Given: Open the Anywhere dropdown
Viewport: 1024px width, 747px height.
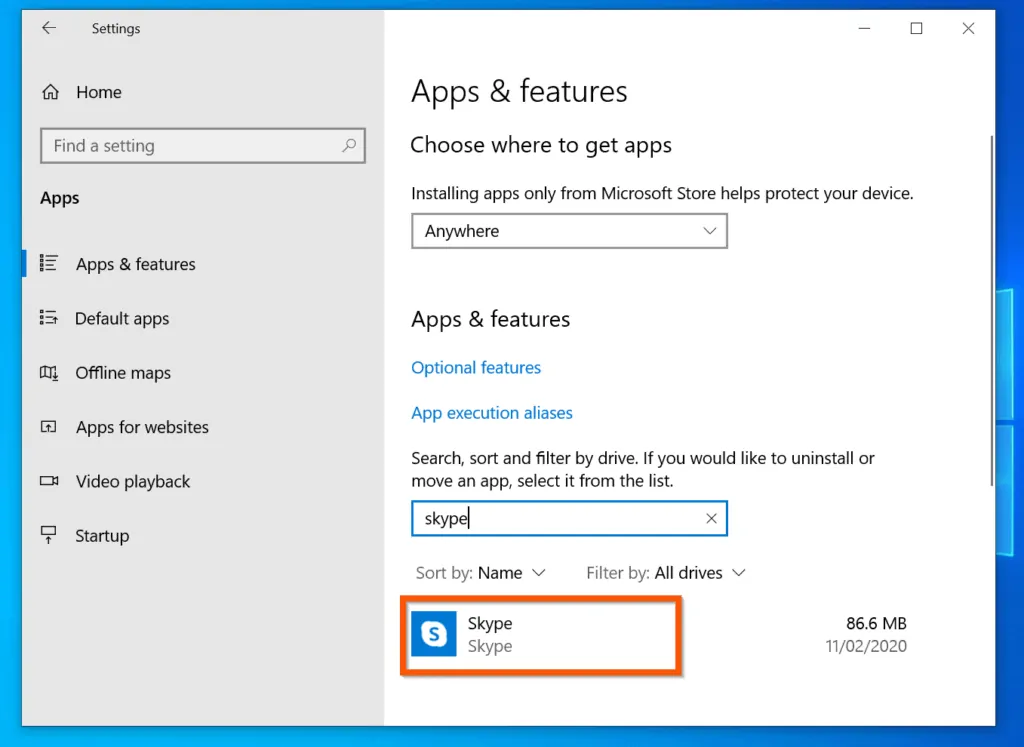Looking at the screenshot, I should (x=569, y=231).
